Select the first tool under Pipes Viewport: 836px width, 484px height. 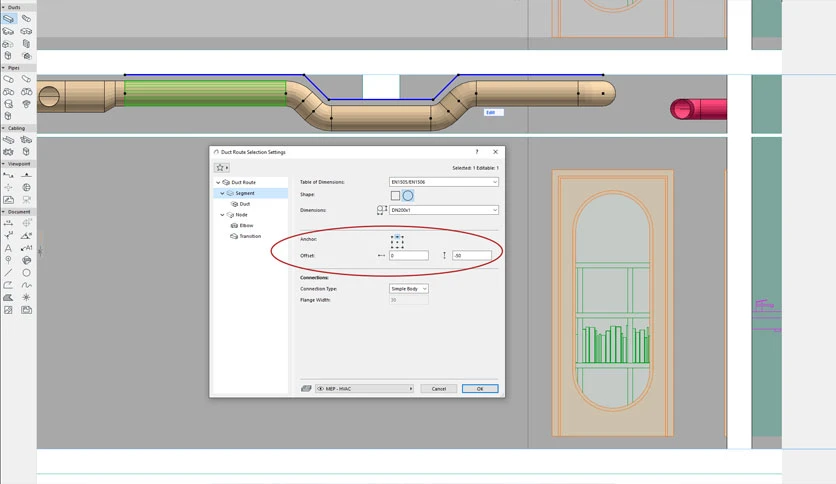(8, 79)
